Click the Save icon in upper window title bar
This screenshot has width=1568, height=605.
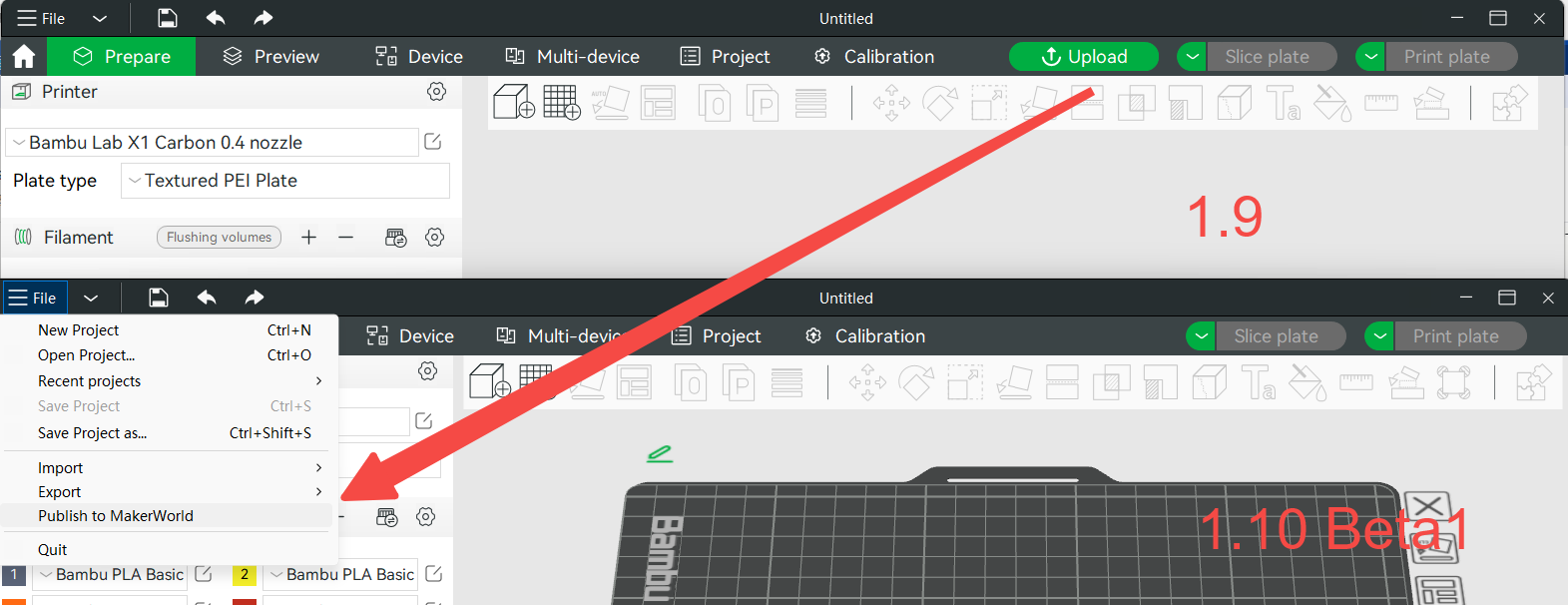[x=168, y=18]
